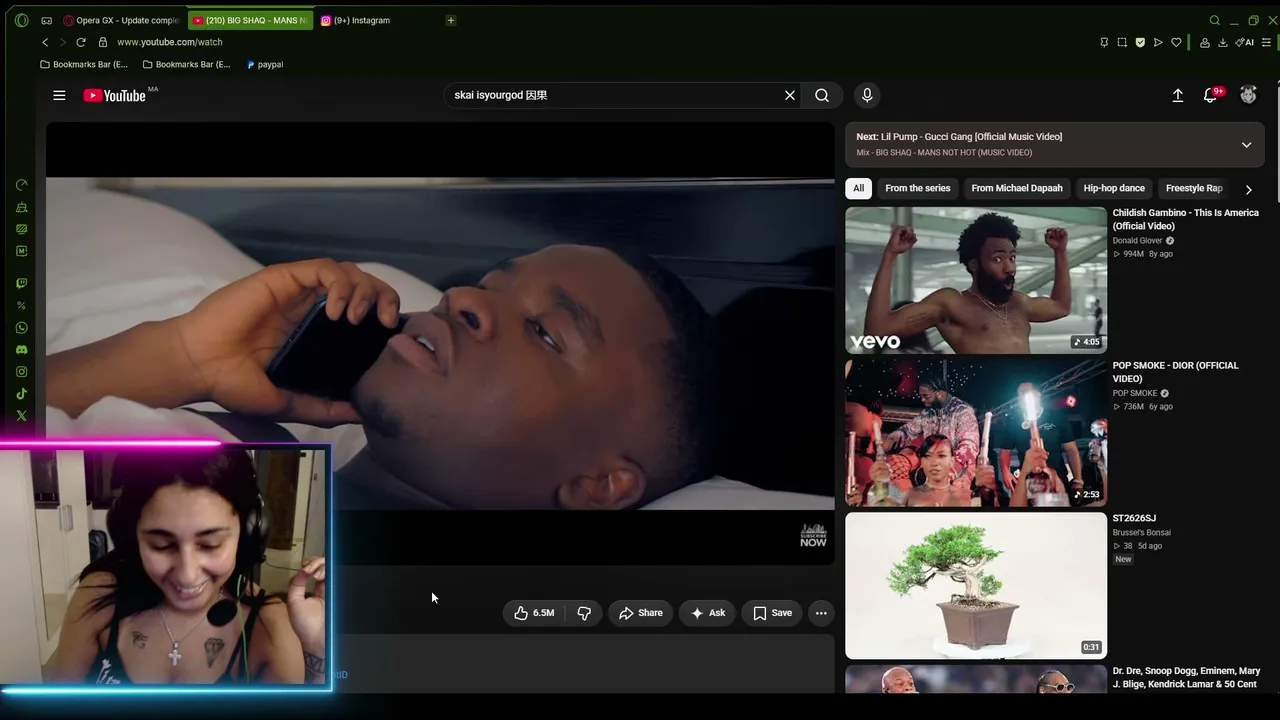Like the video with 6.5M likes
Viewport: 1280px width, 720px height.
[x=534, y=613]
